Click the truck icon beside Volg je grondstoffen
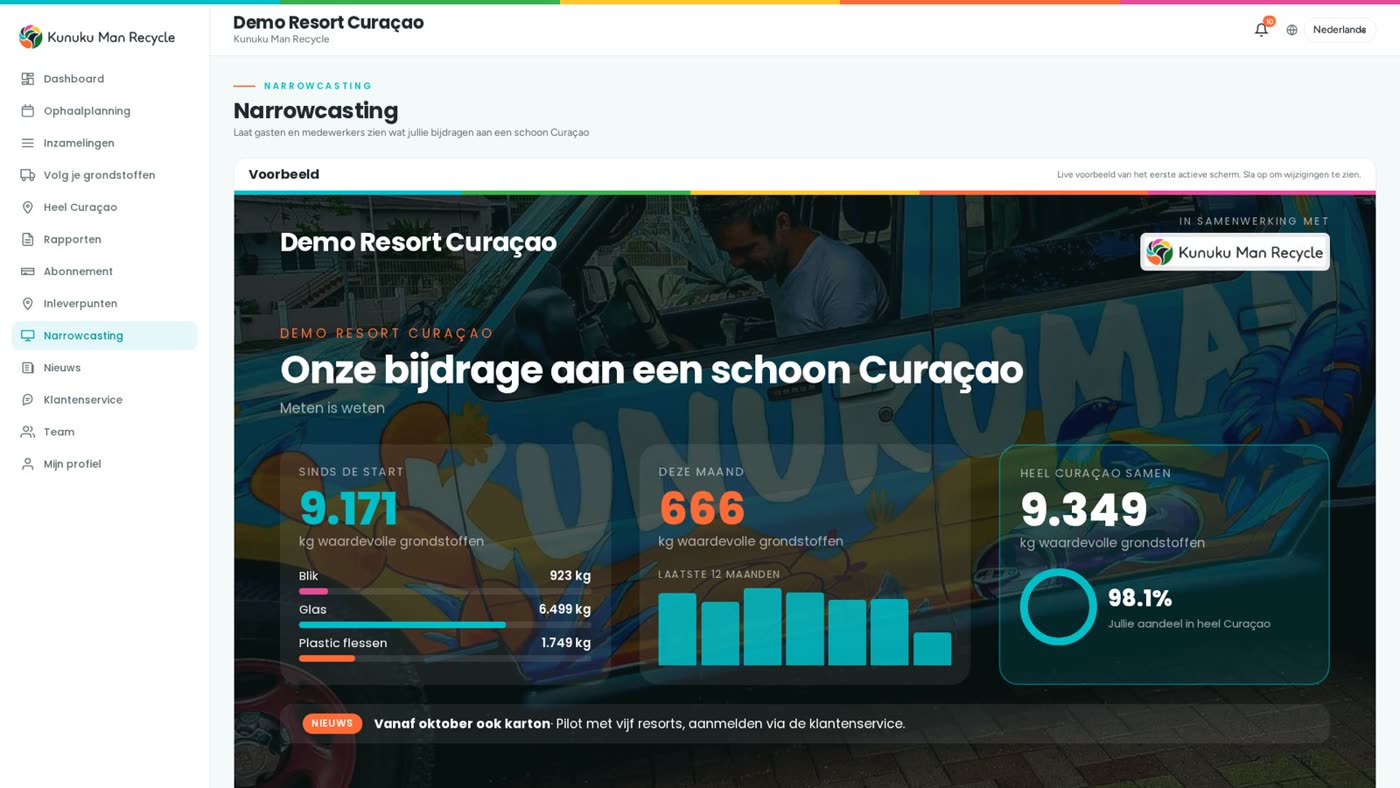 tap(28, 175)
